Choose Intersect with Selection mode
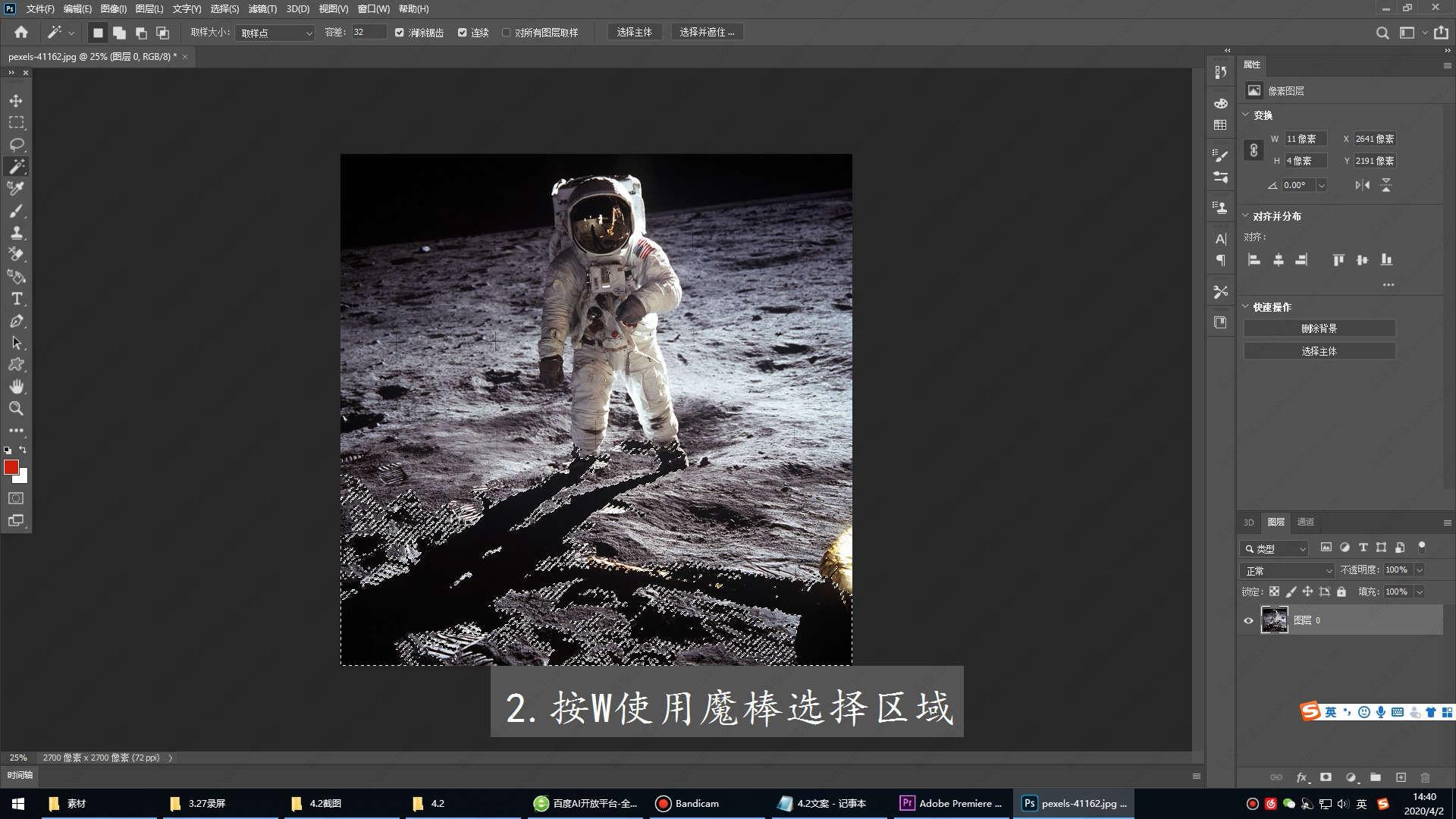 coord(162,33)
